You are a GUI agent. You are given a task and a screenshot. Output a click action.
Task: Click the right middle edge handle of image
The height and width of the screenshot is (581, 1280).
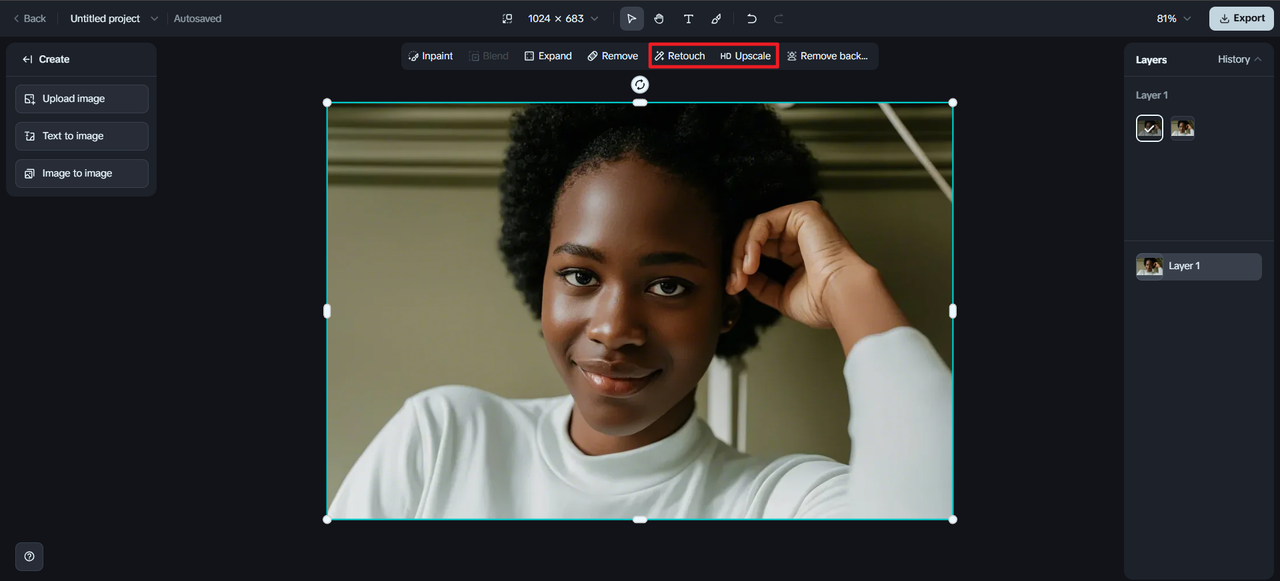click(x=953, y=311)
